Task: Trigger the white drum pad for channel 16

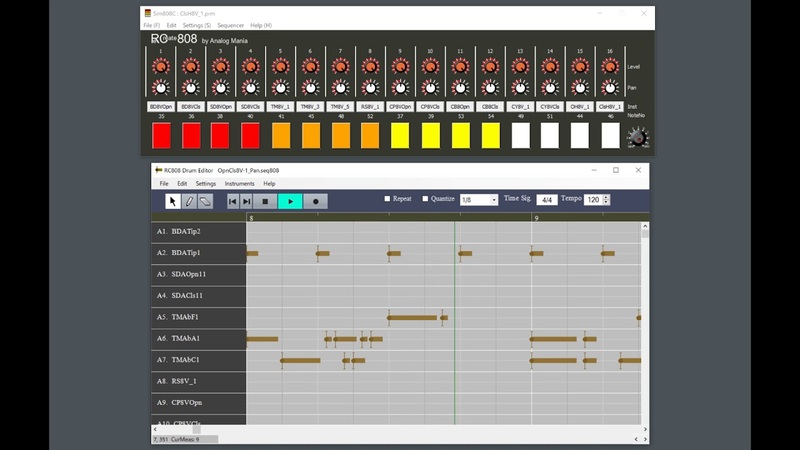Action: pyautogui.click(x=609, y=135)
